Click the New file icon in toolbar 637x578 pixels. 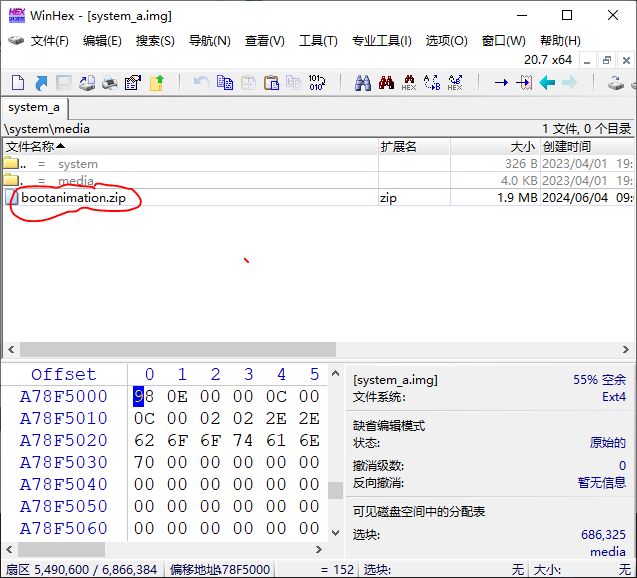[x=18, y=83]
